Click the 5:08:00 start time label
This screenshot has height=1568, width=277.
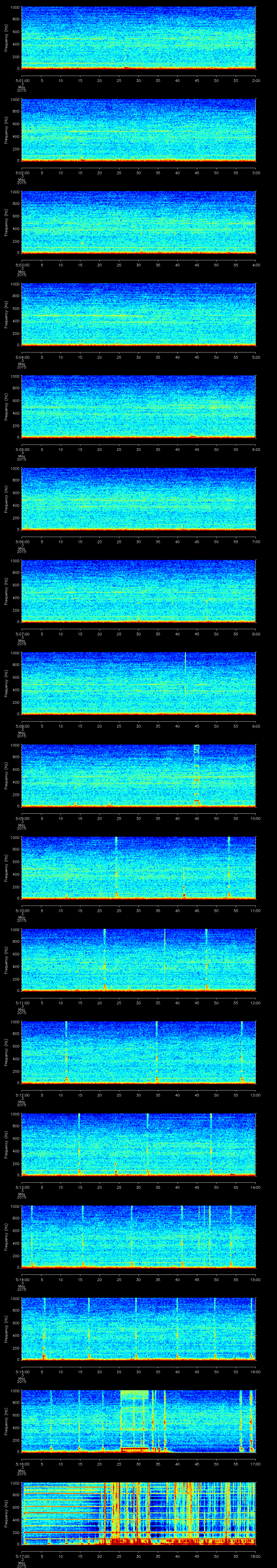pyautogui.click(x=22, y=726)
